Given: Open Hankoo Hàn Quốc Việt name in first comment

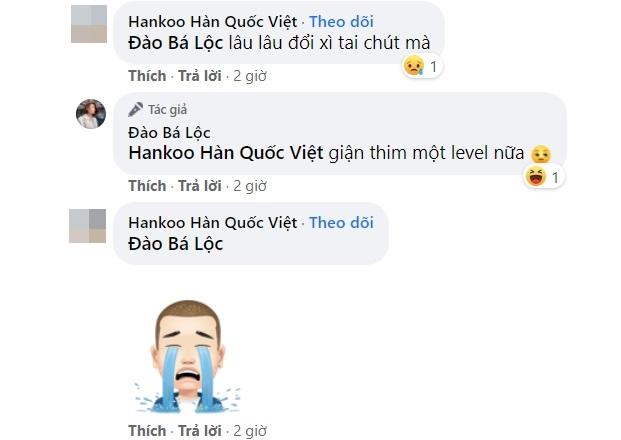Looking at the screenshot, I should click(213, 22).
